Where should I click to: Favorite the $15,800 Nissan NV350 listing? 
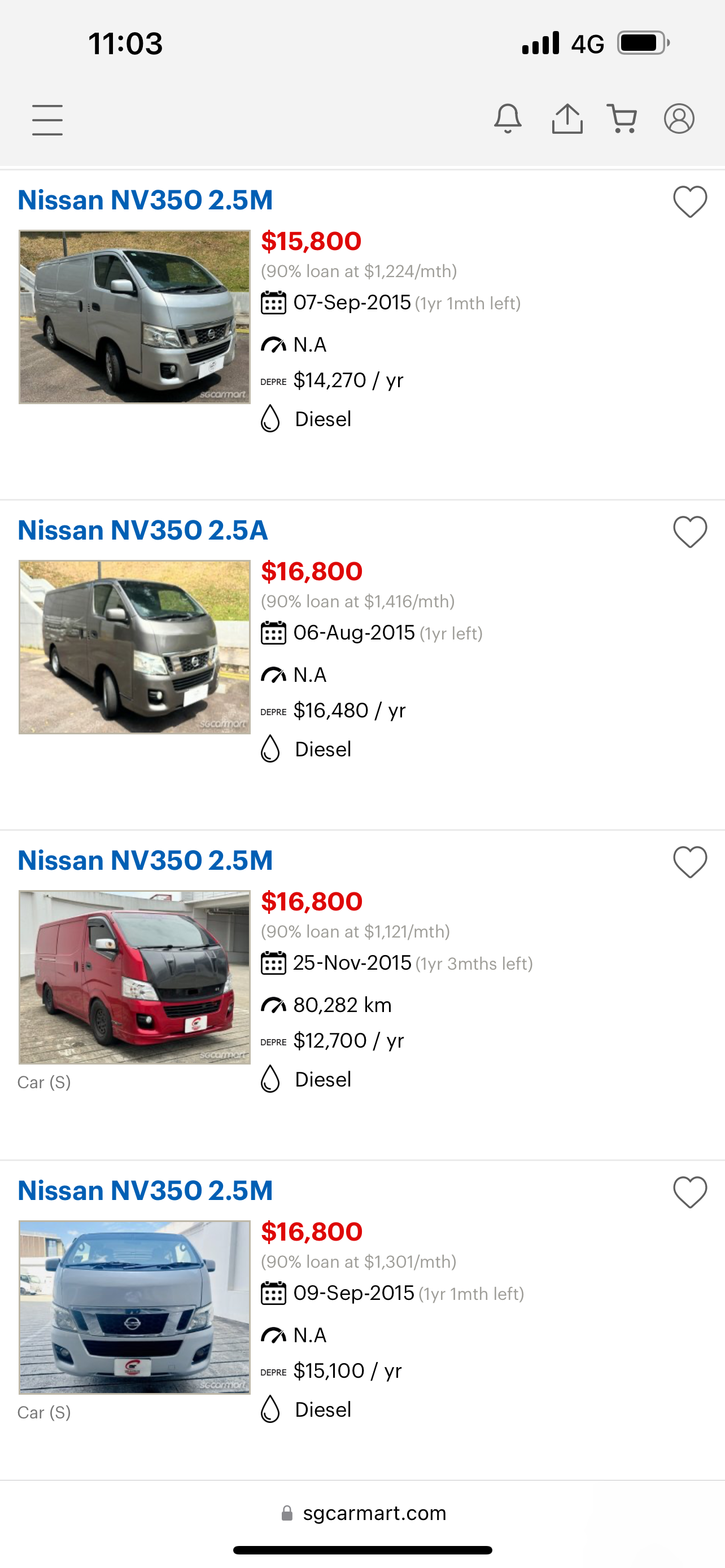[689, 202]
